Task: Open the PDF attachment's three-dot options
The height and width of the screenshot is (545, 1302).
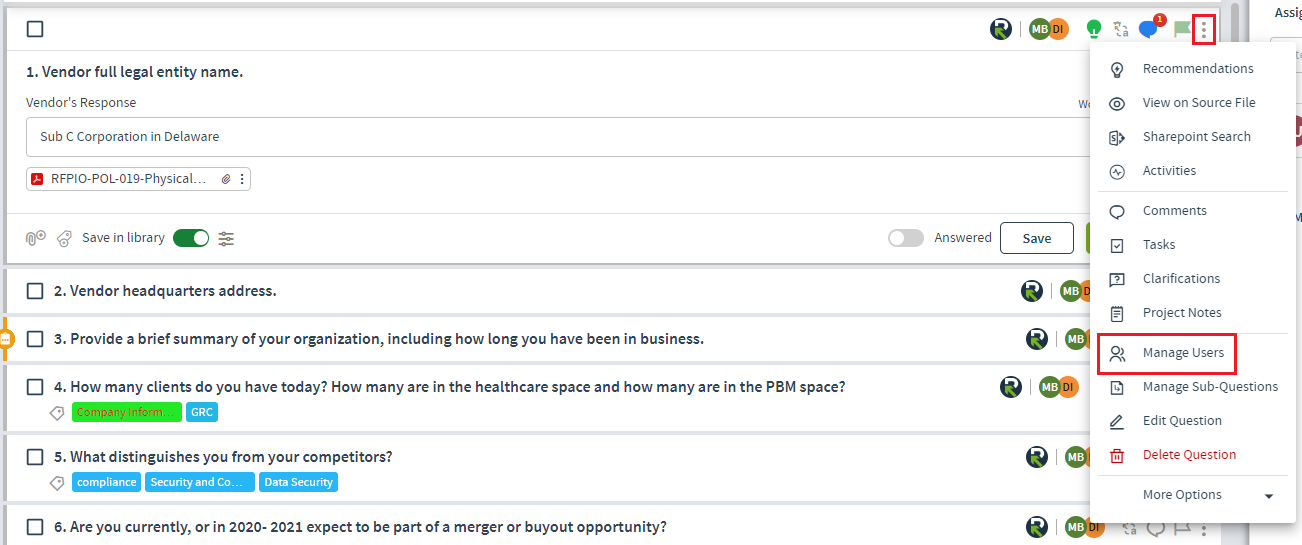Action: (242, 179)
